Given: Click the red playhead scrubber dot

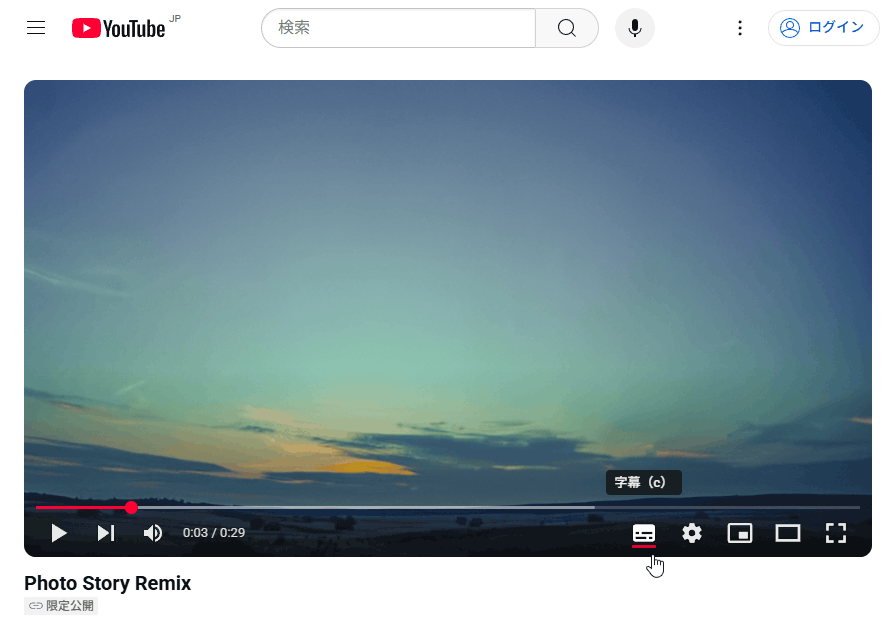Looking at the screenshot, I should coord(131,507).
